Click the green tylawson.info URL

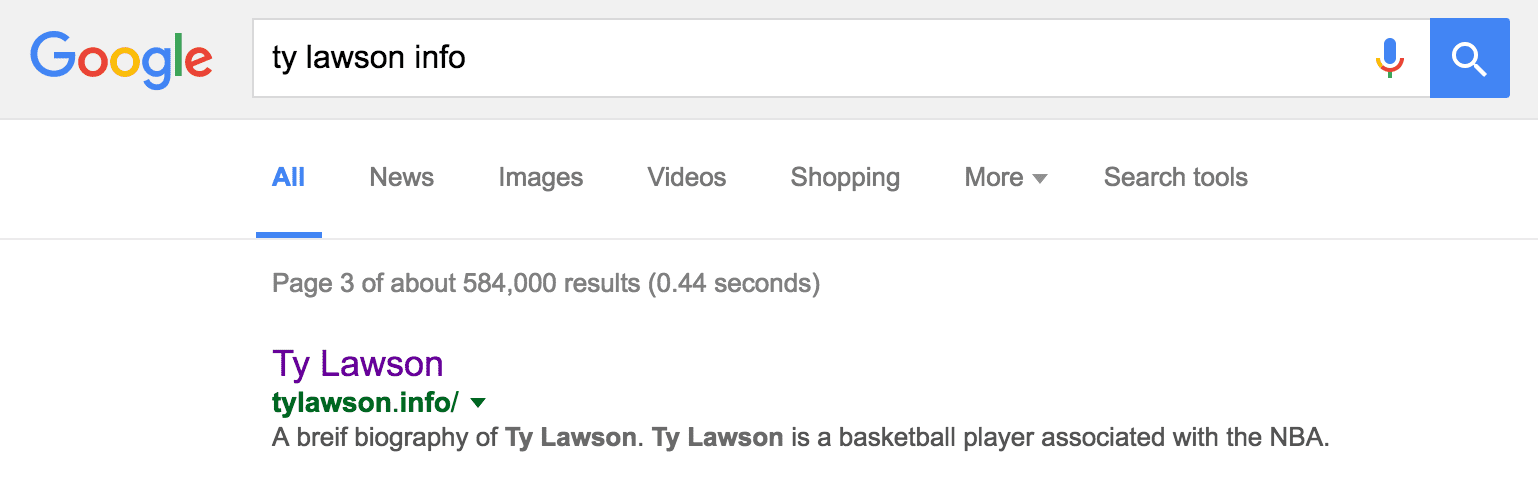click(365, 402)
